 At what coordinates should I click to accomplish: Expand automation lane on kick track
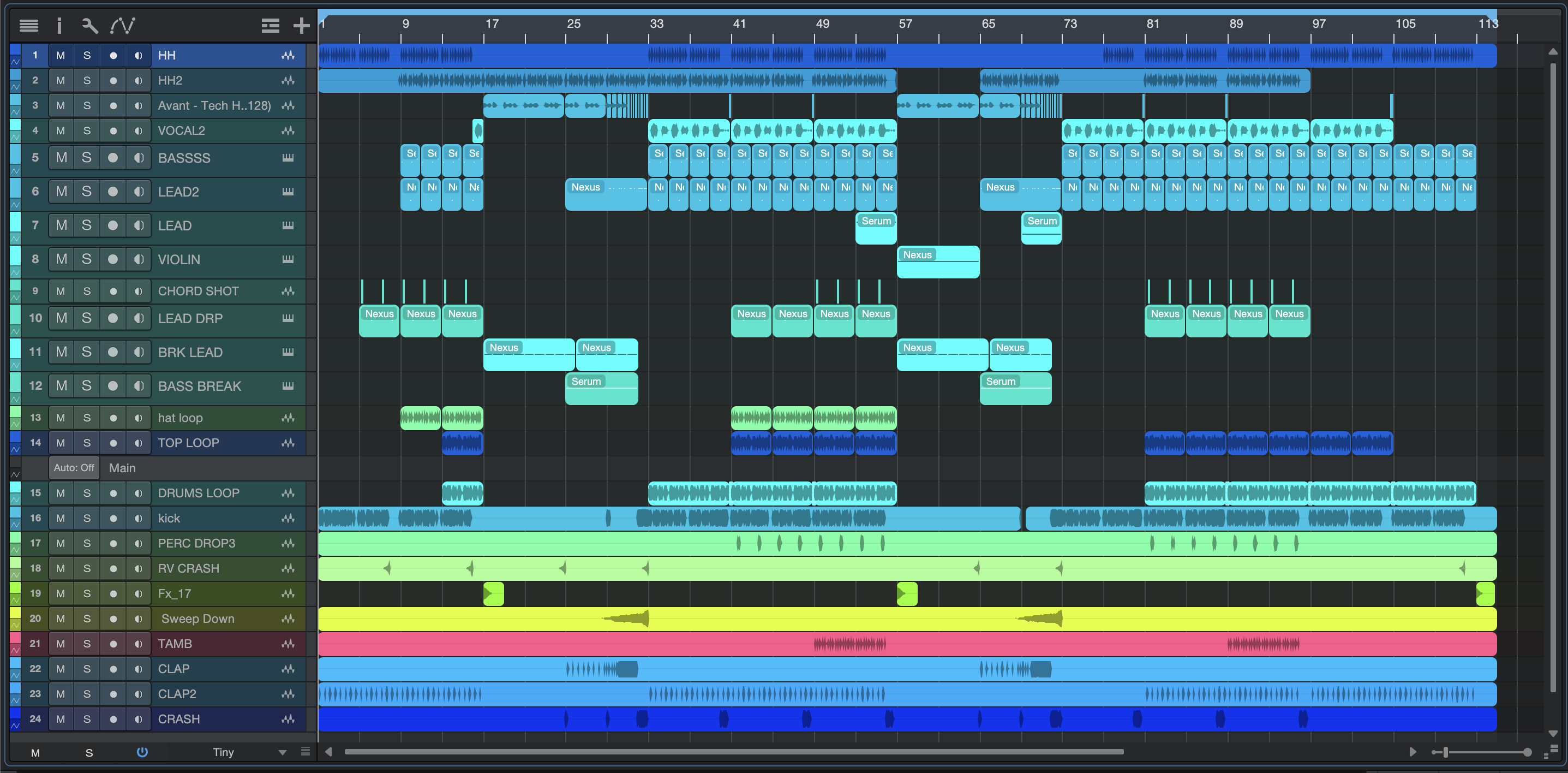tap(15, 525)
